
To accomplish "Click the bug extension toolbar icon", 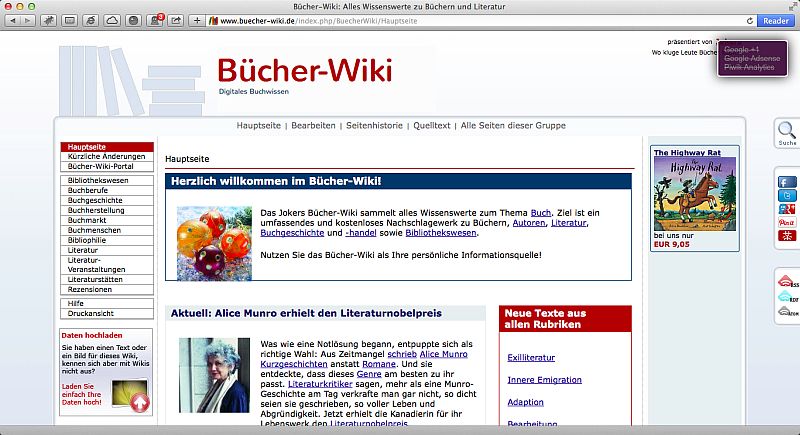I will 47,20.
